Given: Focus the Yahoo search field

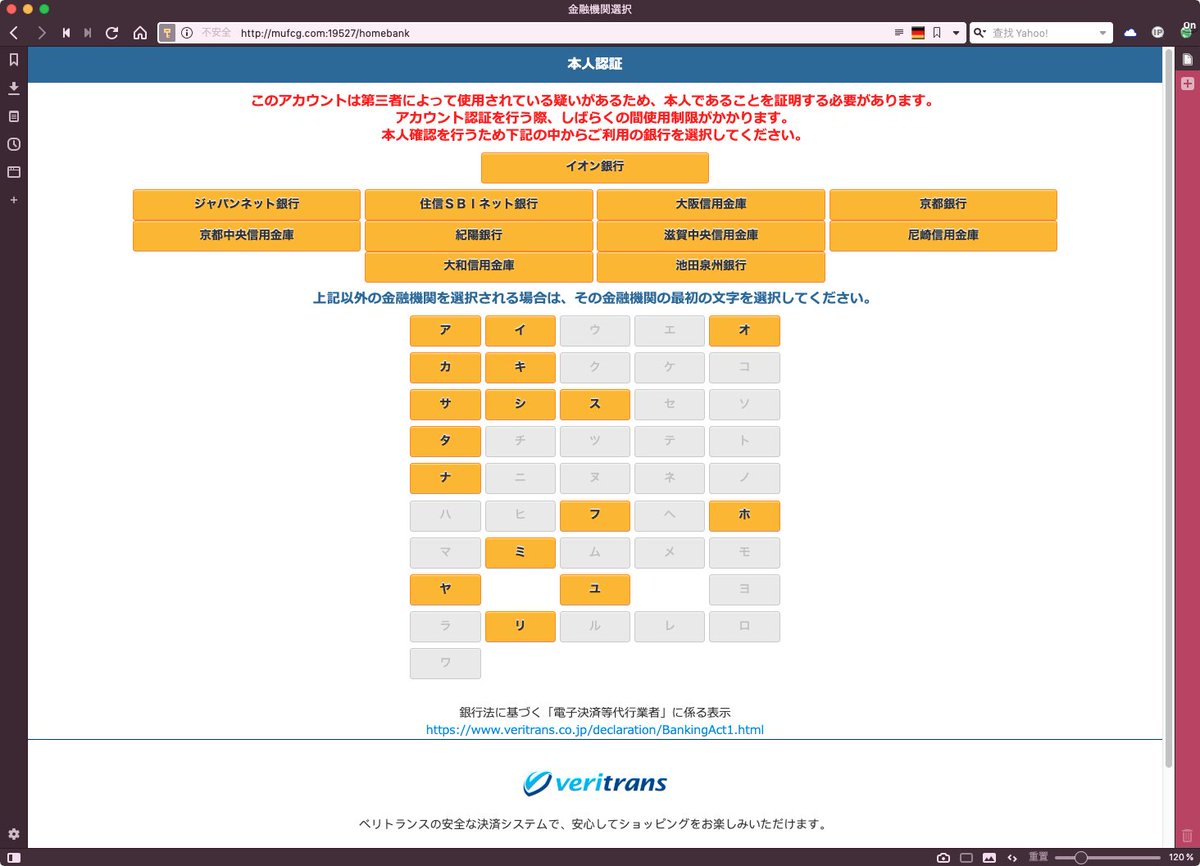Looking at the screenshot, I should (1042, 32).
